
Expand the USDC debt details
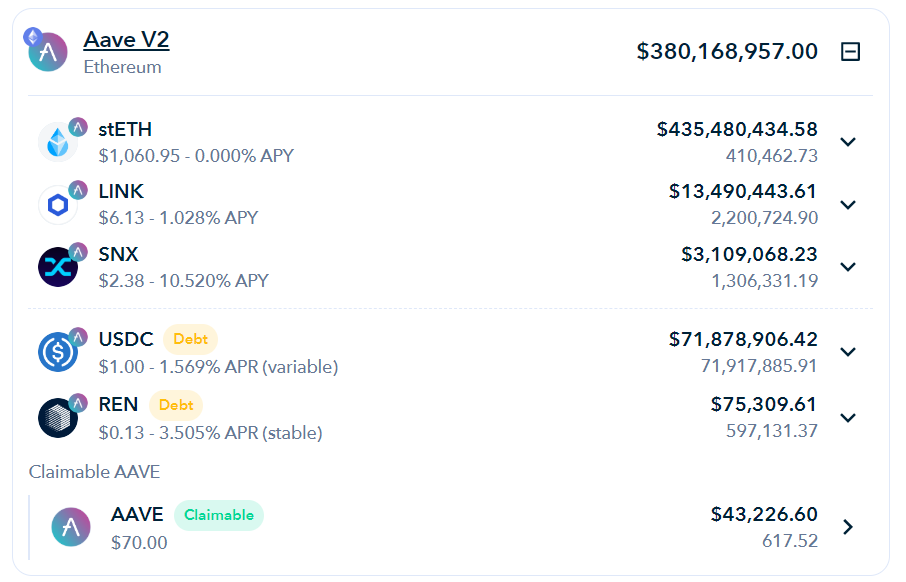tap(848, 351)
